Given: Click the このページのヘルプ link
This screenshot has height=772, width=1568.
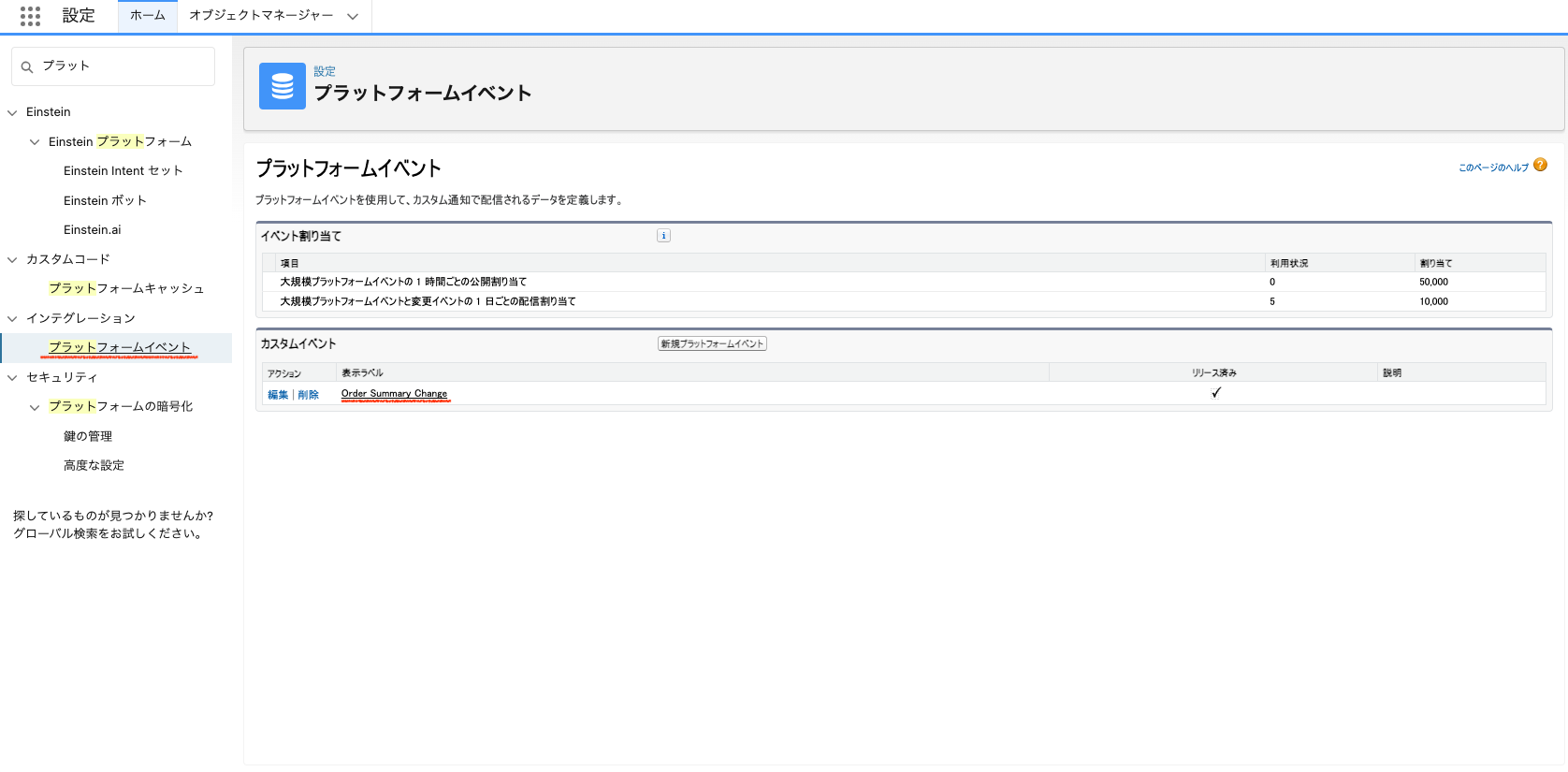Looking at the screenshot, I should [x=1493, y=168].
